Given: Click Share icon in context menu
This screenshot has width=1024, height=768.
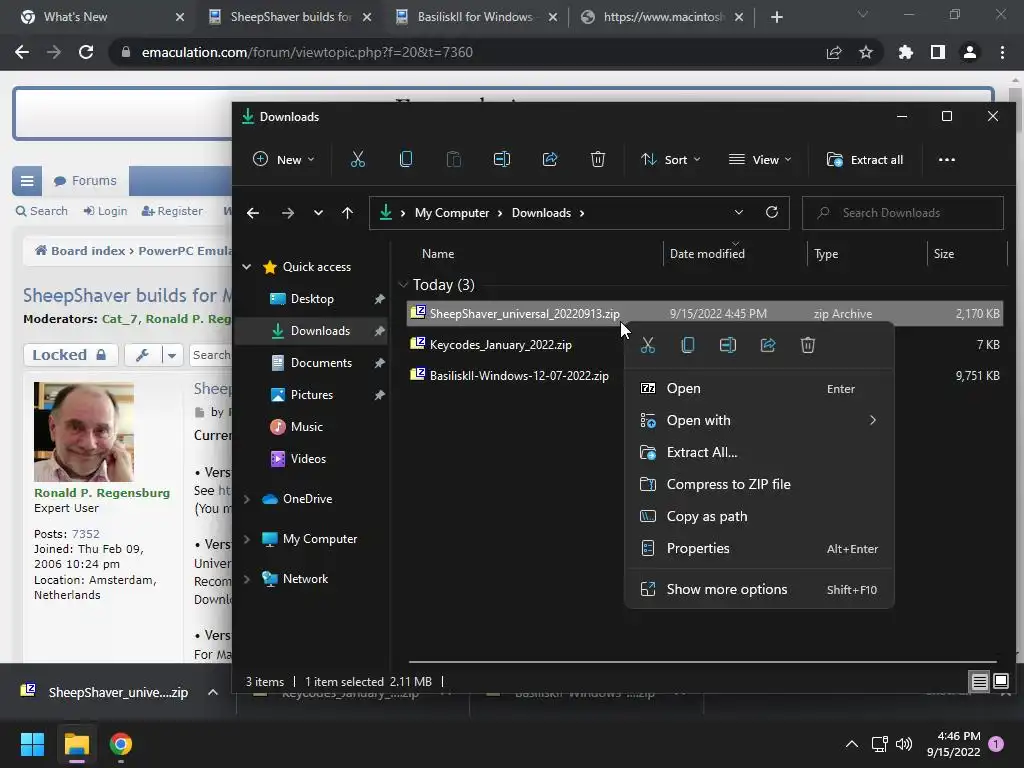Looking at the screenshot, I should [x=768, y=345].
